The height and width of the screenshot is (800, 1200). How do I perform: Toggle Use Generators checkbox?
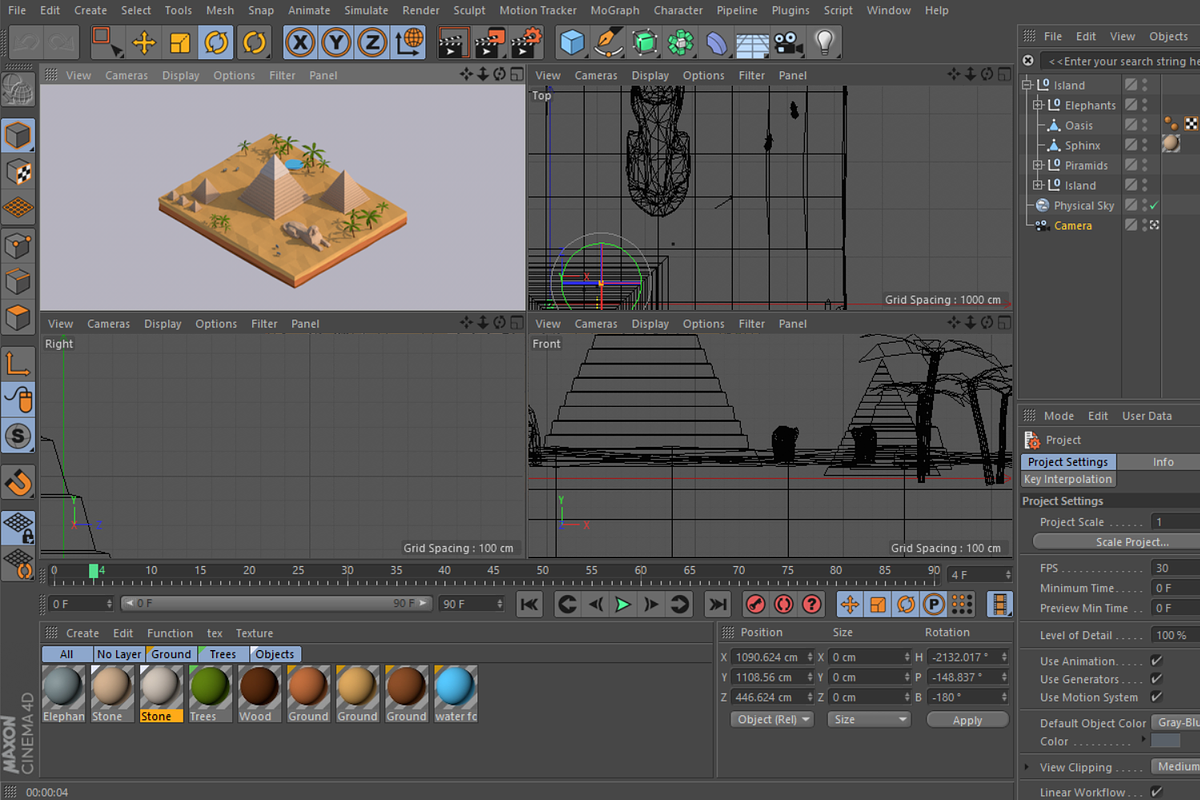click(x=1157, y=679)
